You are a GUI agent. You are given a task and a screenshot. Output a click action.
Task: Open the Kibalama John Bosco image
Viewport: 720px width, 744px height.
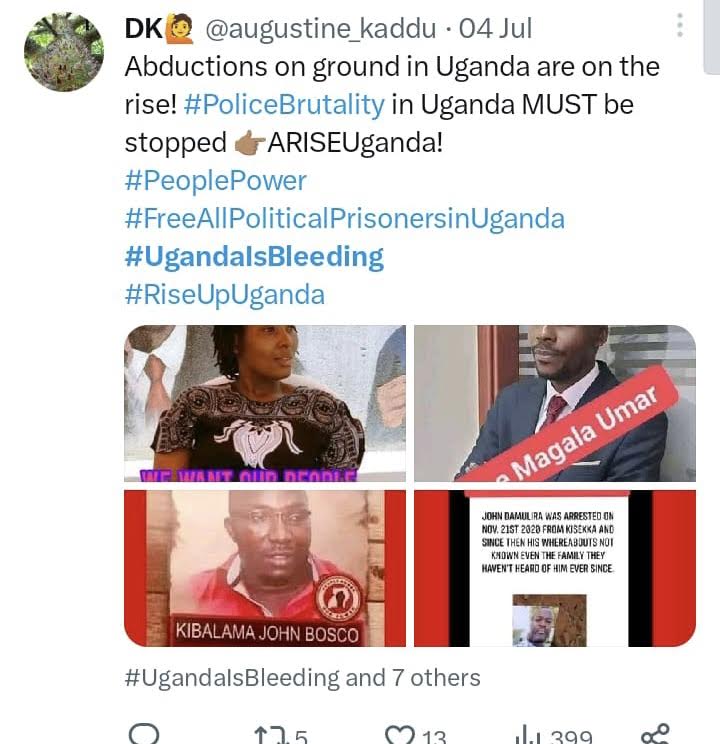(265, 568)
